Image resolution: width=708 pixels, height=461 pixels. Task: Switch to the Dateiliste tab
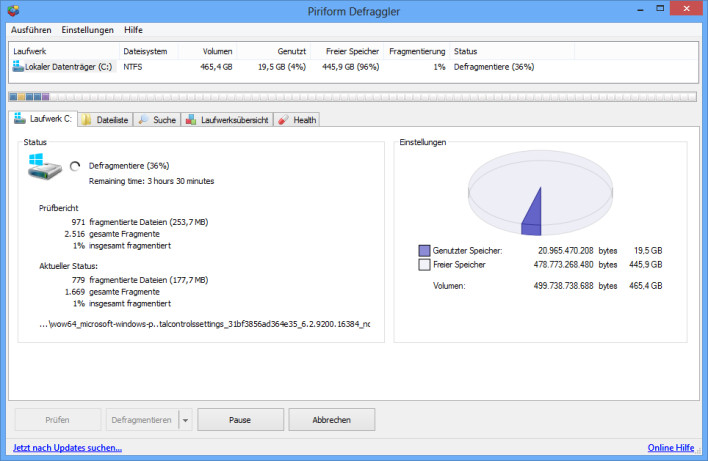[x=106, y=120]
